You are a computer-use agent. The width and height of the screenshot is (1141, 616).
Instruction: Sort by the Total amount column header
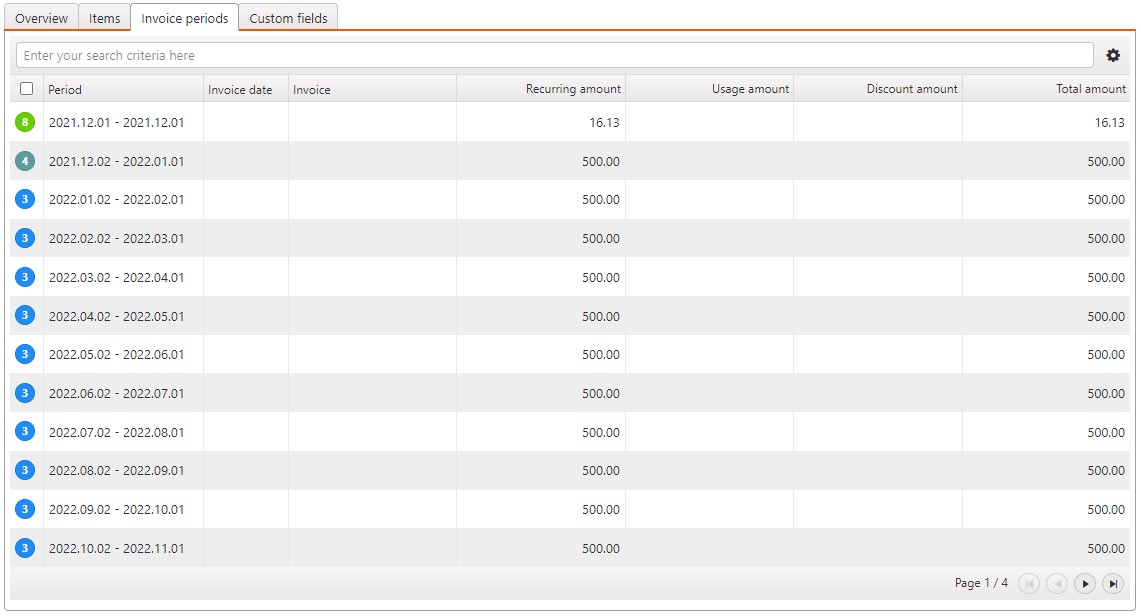[1090, 89]
